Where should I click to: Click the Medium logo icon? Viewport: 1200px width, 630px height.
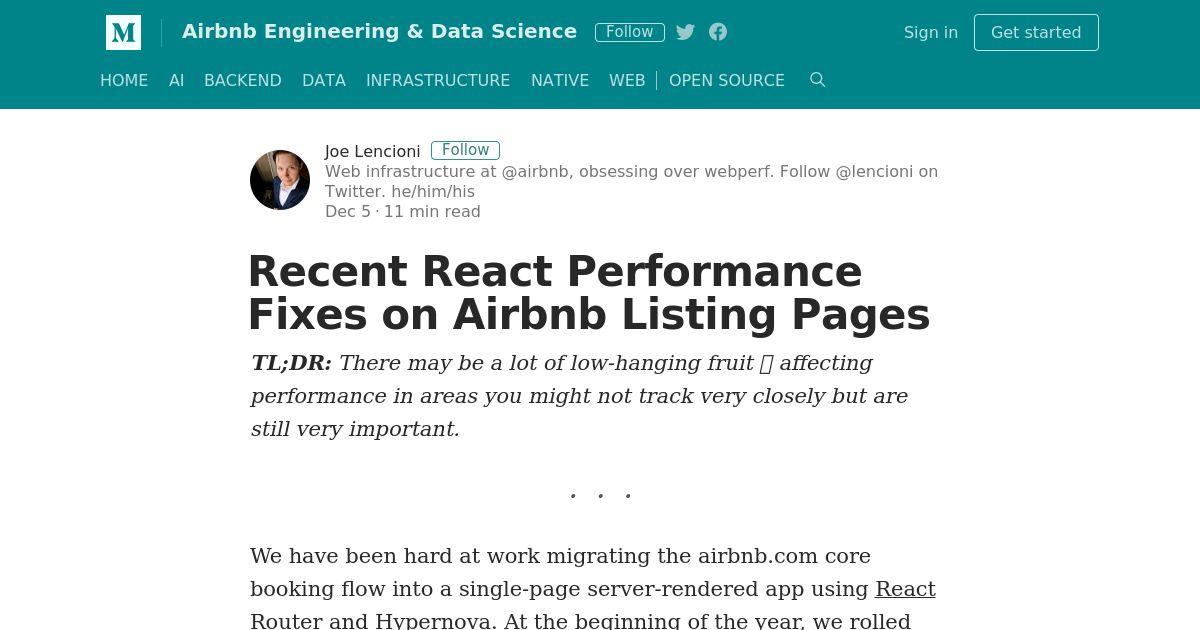click(x=123, y=32)
